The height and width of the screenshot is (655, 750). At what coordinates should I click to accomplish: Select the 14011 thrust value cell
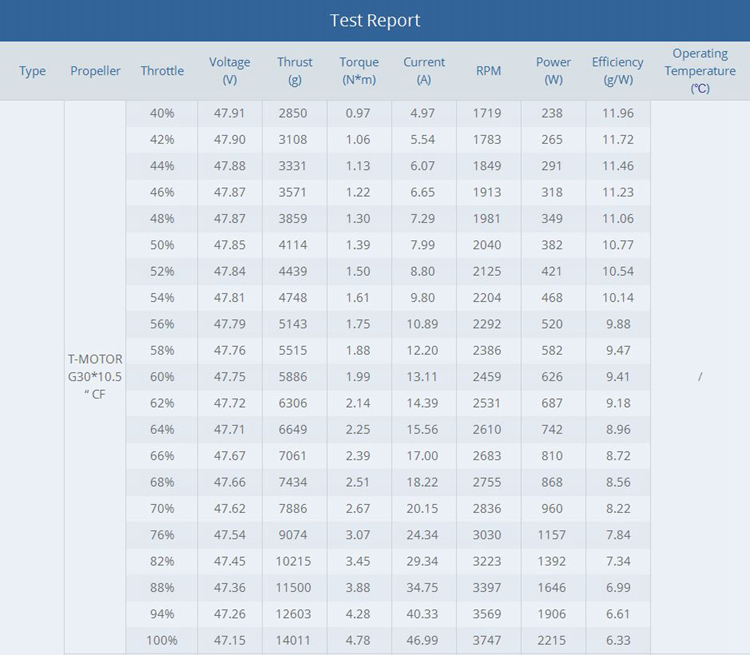tap(294, 640)
